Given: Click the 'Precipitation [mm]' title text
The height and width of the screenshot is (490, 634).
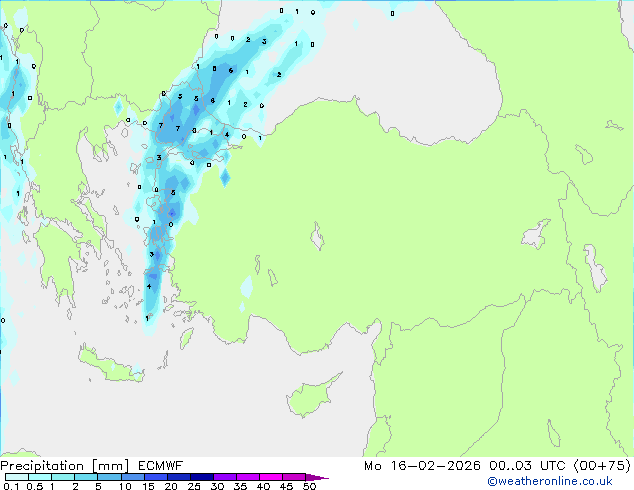Looking at the screenshot, I should click(65, 466).
